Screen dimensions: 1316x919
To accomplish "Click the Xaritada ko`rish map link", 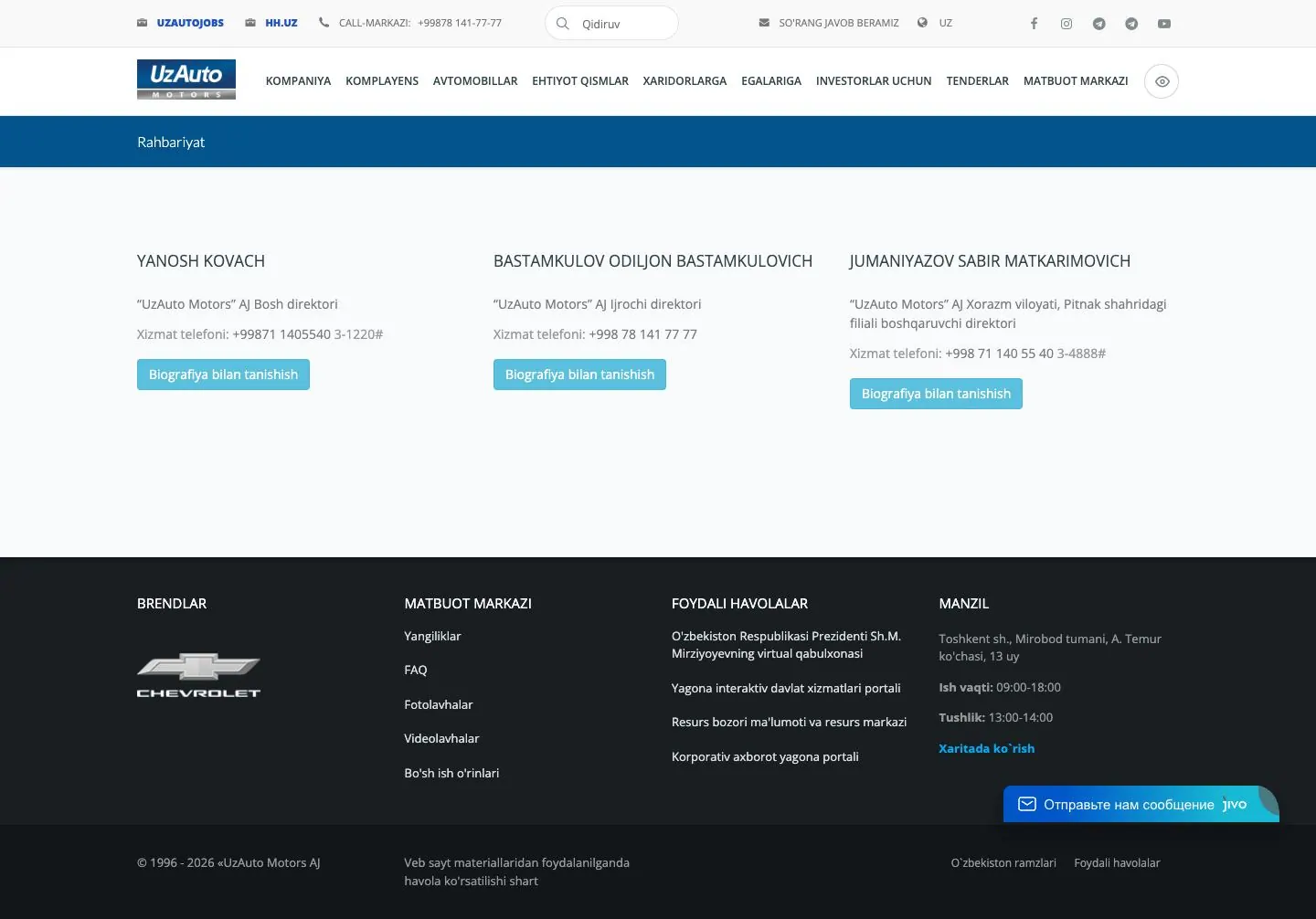I will (987, 748).
